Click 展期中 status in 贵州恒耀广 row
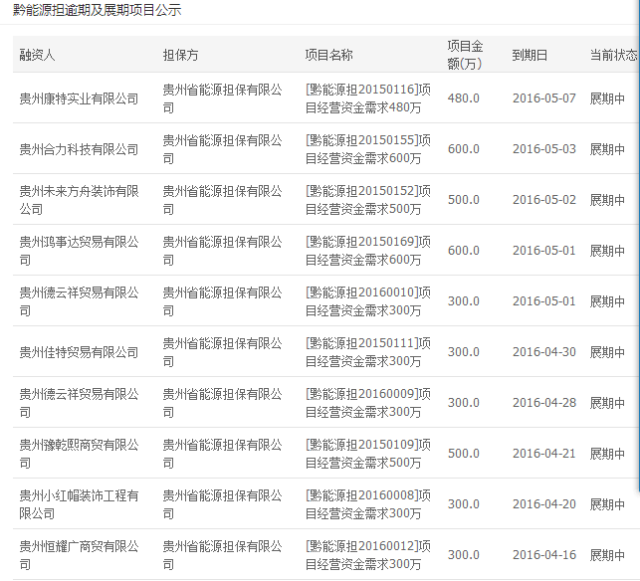This screenshot has width=640, height=581. click(607, 555)
